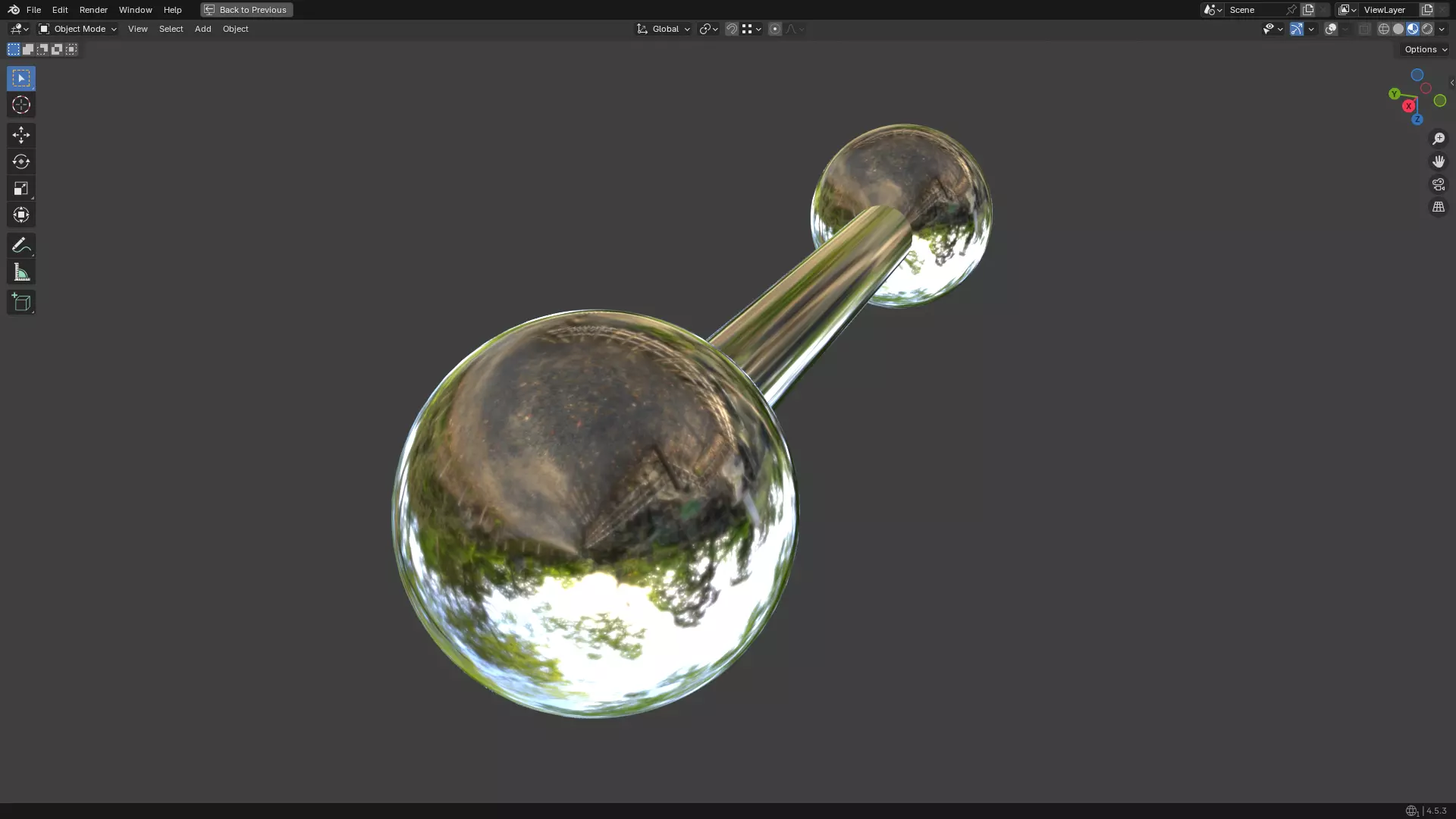Switch to Rendered shading

pyautogui.click(x=1427, y=29)
